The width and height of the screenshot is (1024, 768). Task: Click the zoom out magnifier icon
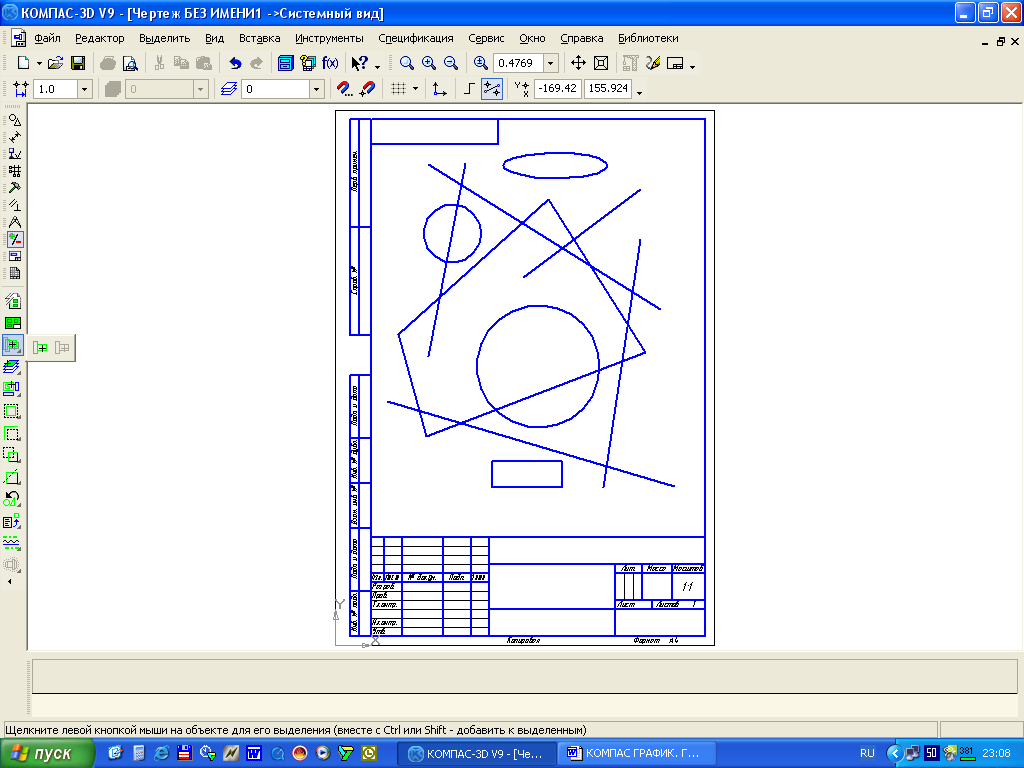click(451, 63)
